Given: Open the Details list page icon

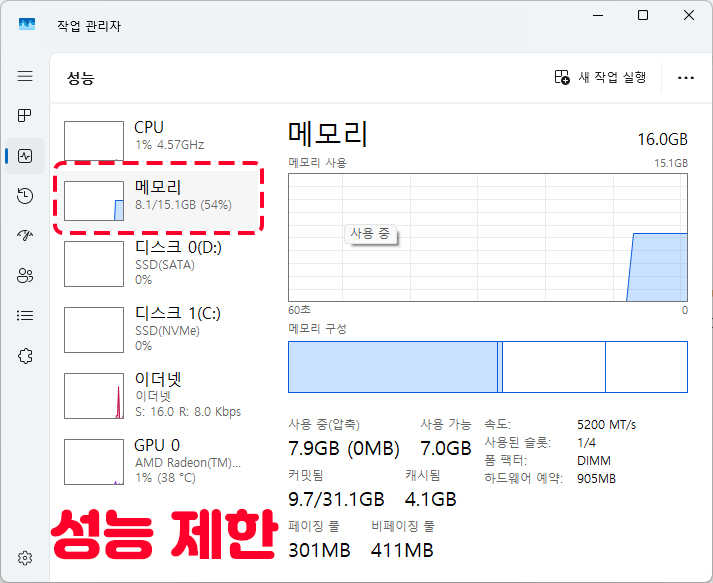Looking at the screenshot, I should click(25, 315).
